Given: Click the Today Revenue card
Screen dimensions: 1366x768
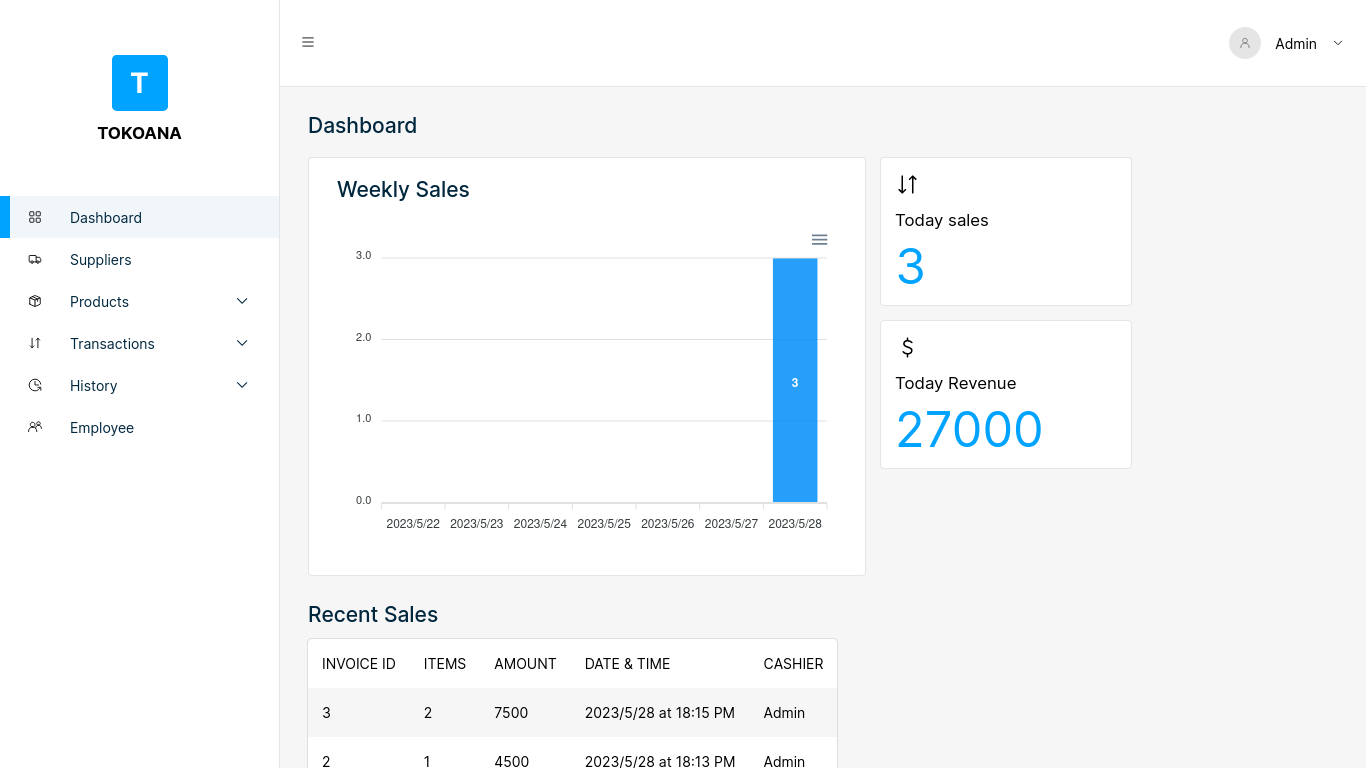Looking at the screenshot, I should [1005, 394].
